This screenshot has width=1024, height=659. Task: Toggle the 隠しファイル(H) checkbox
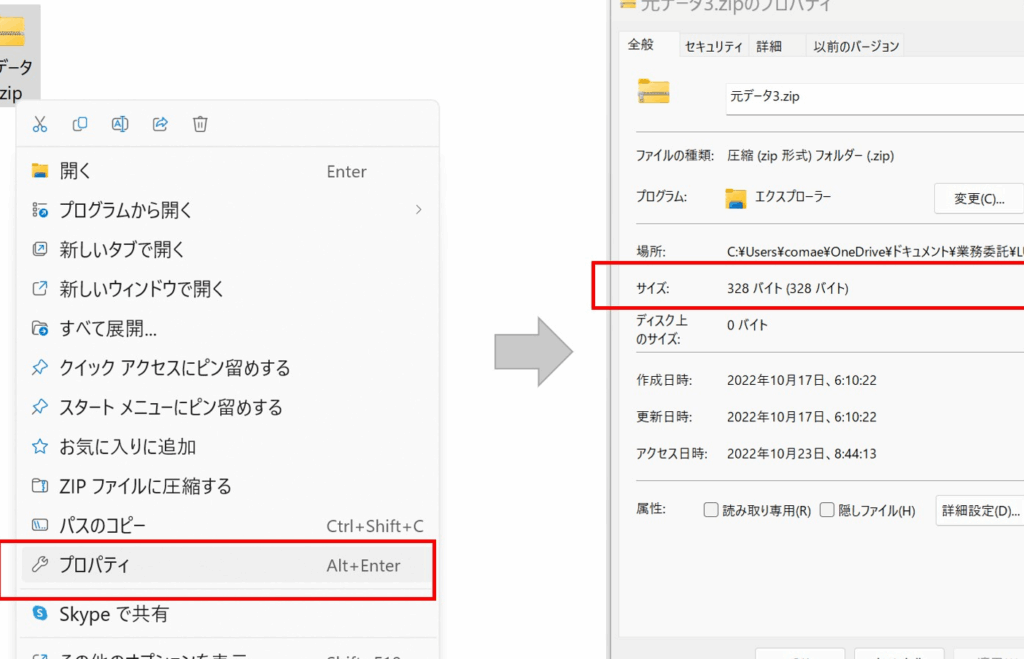pyautogui.click(x=827, y=510)
